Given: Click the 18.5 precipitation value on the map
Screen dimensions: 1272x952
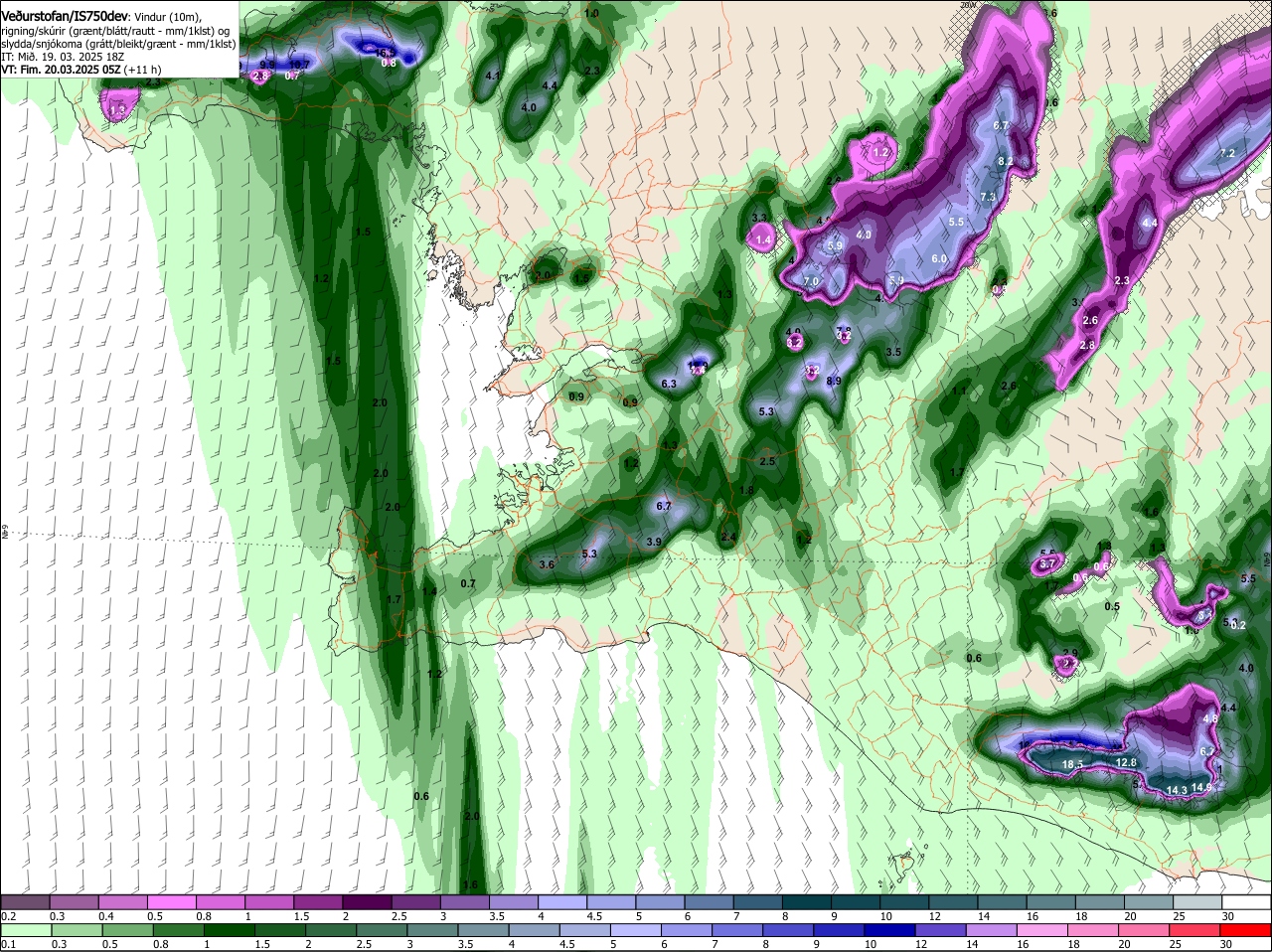Looking at the screenshot, I should (x=1073, y=764).
